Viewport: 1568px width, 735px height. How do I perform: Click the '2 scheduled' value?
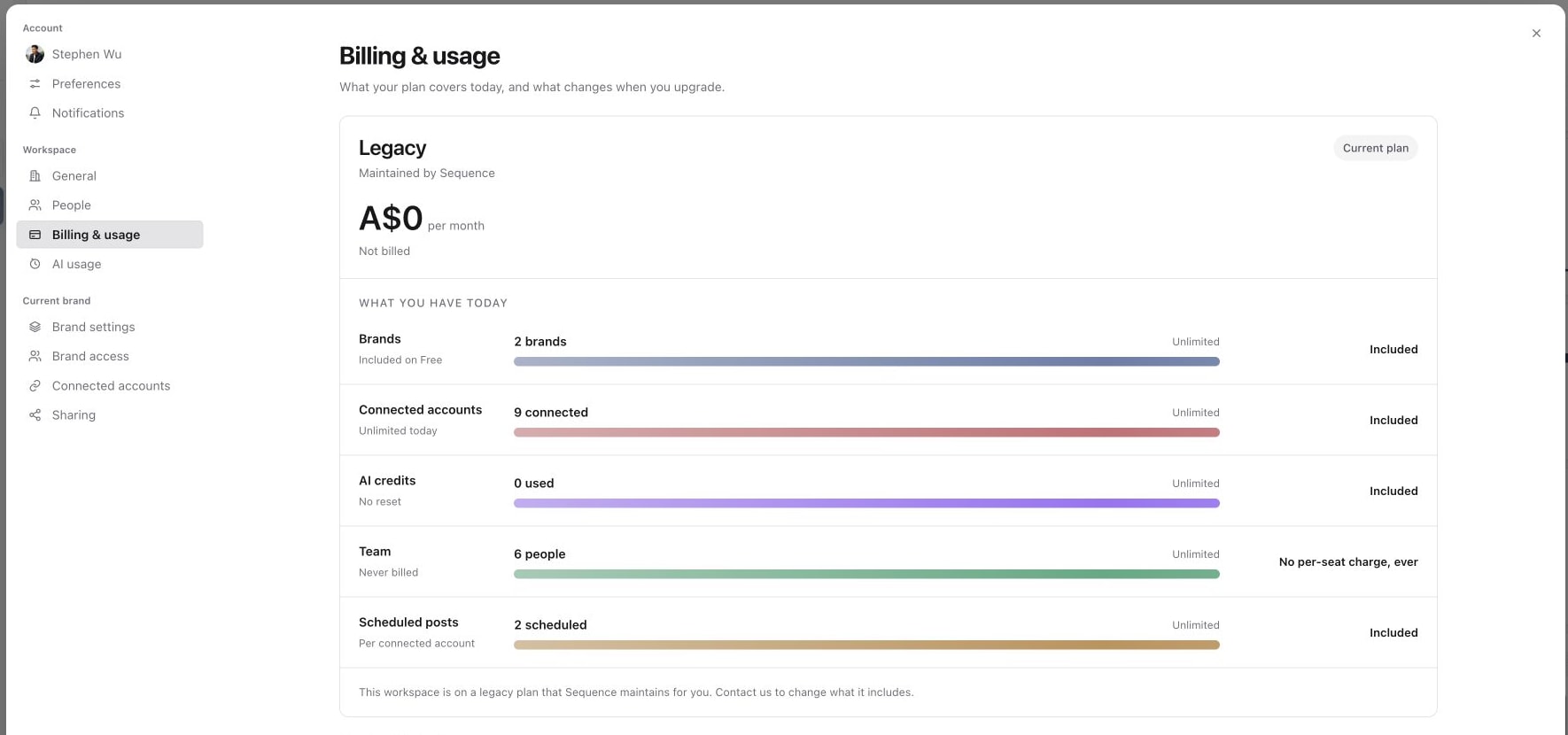coord(550,624)
